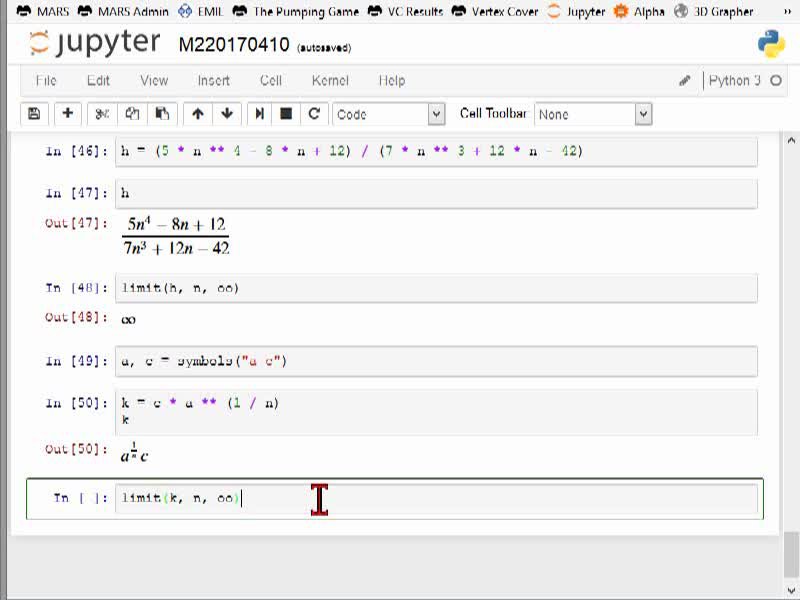
Task: Copy selected cells icon
Action: pos(132,114)
